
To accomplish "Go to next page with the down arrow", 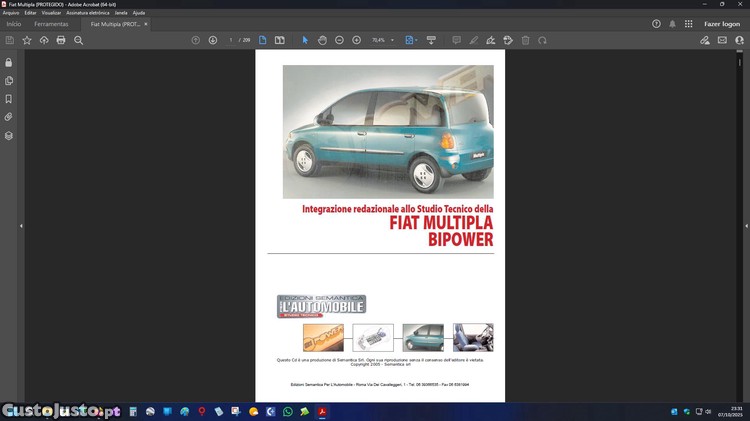I will coord(213,40).
